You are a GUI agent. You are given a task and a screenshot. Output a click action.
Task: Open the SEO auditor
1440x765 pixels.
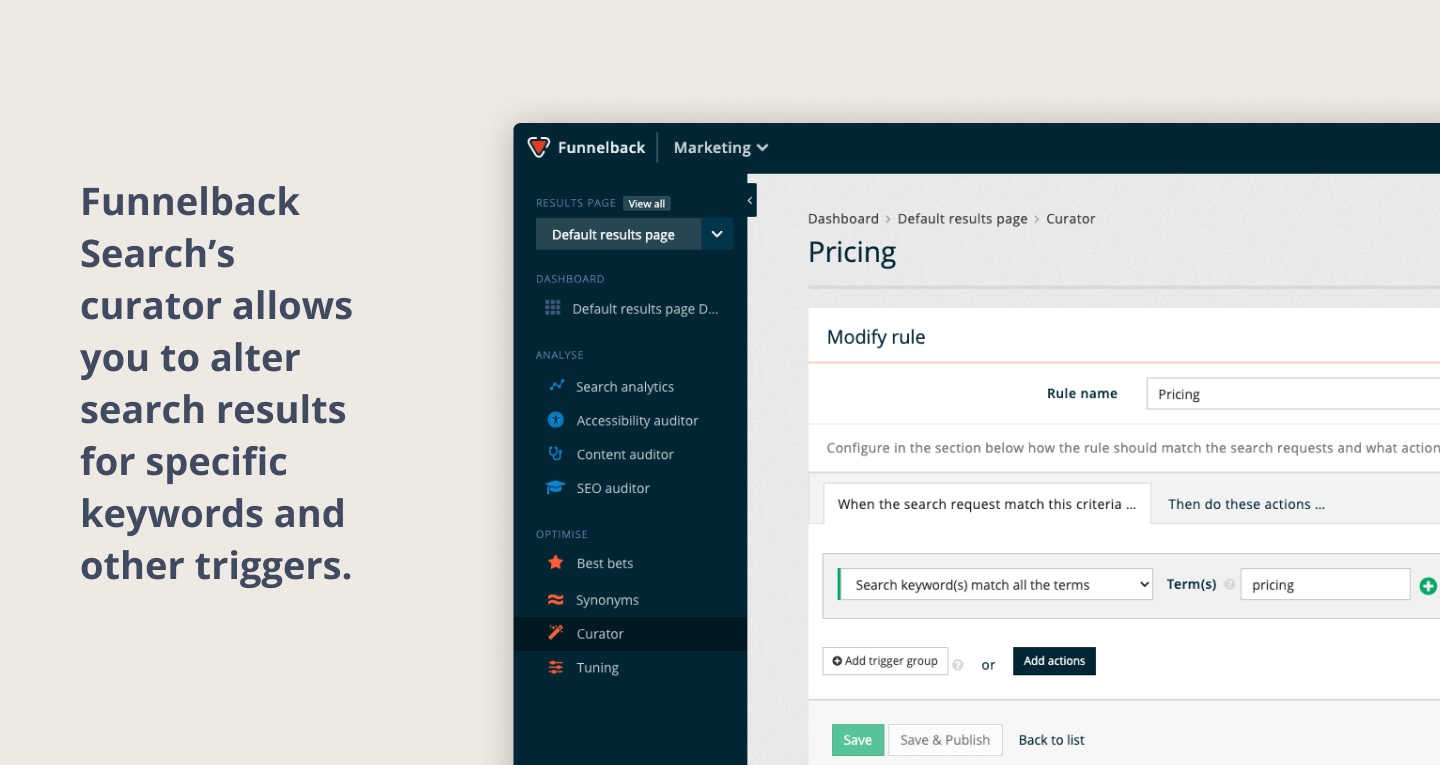(x=598, y=488)
